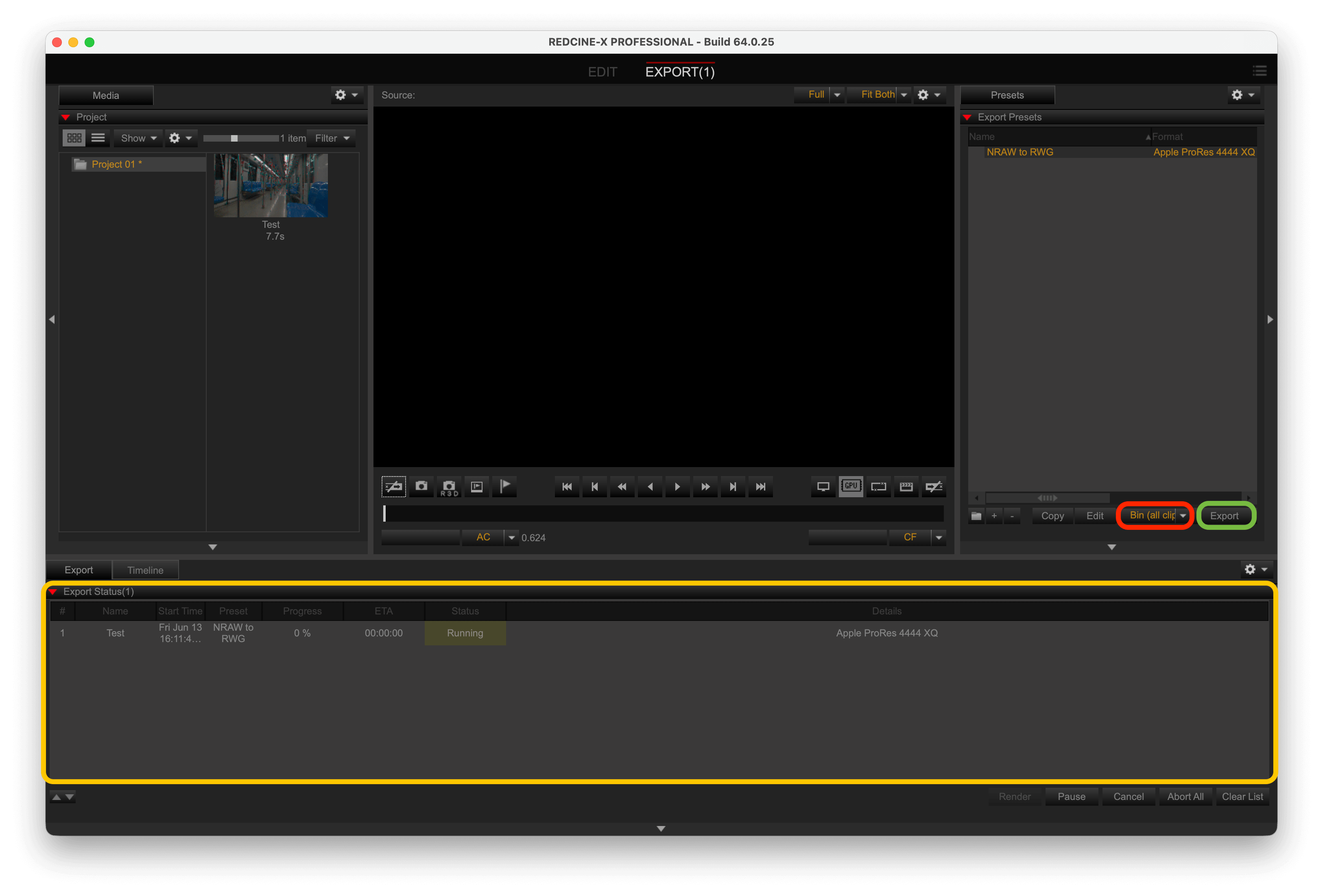The height and width of the screenshot is (896, 1323).
Task: Pause the running export
Action: [x=1072, y=797]
